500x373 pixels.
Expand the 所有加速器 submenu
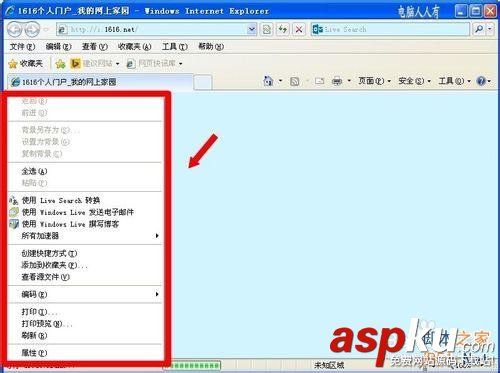[x=85, y=236]
